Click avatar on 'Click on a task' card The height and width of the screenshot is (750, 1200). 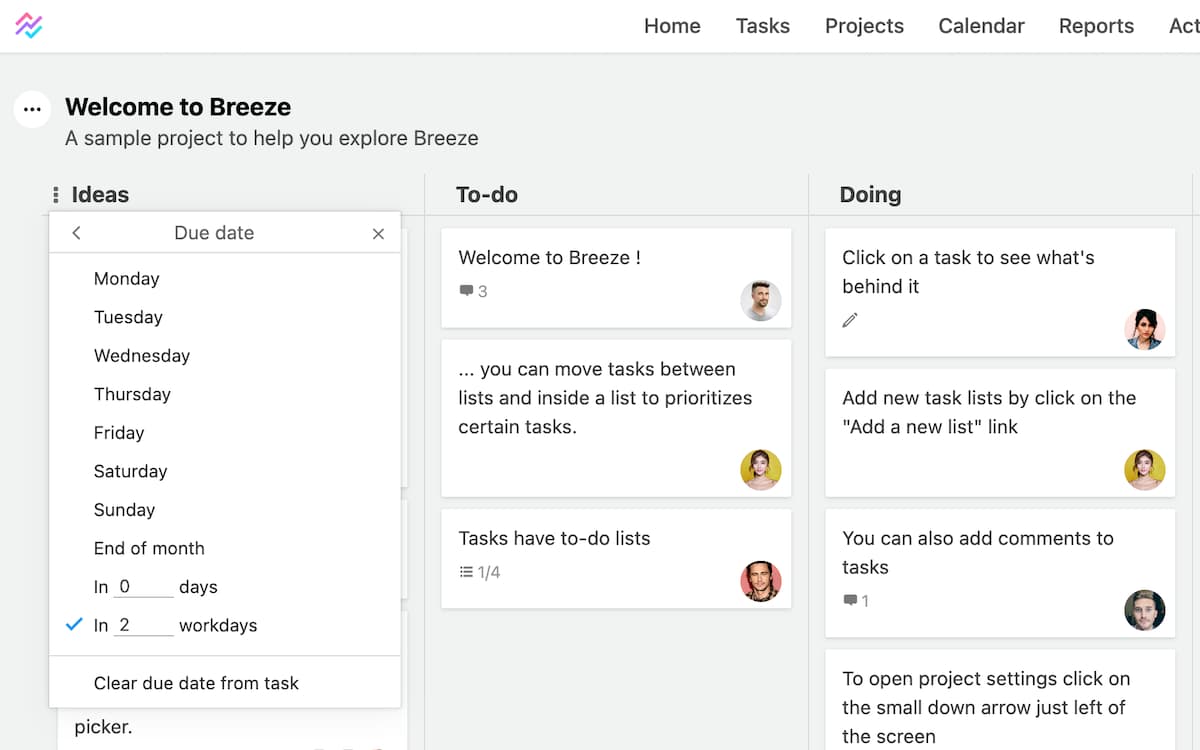coord(1145,329)
